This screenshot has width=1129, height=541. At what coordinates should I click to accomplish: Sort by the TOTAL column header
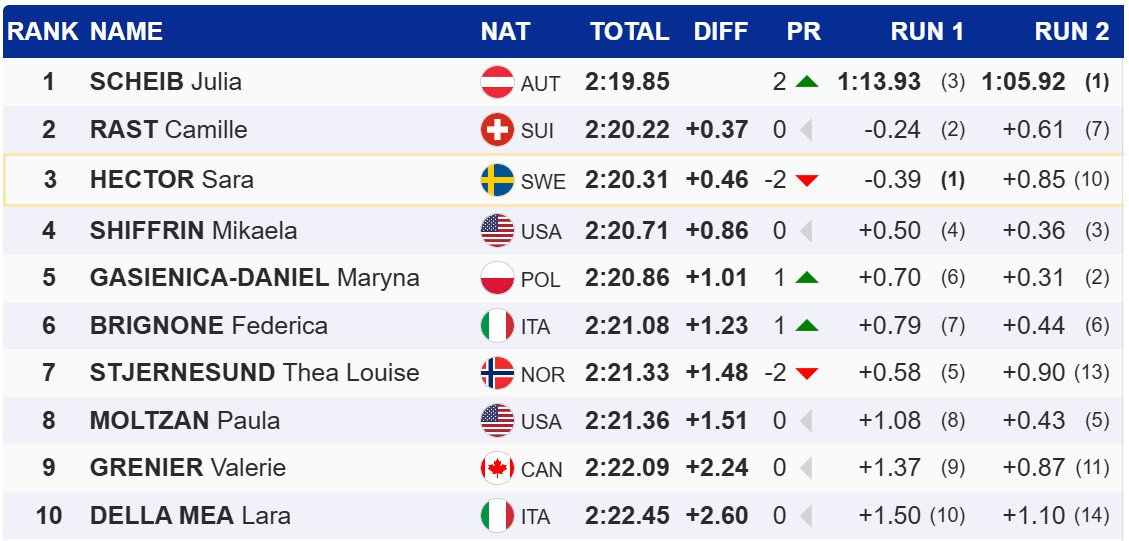[629, 32]
